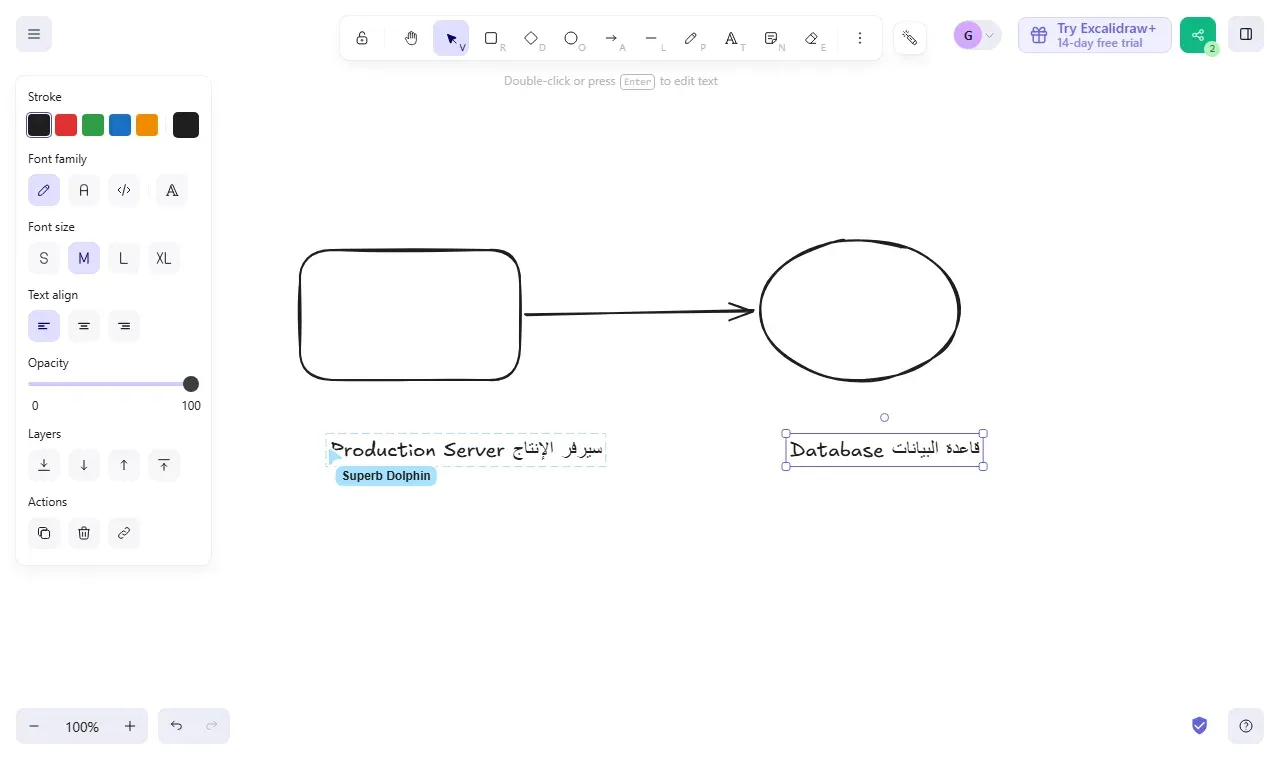Click the AI magic wand button

(910, 38)
